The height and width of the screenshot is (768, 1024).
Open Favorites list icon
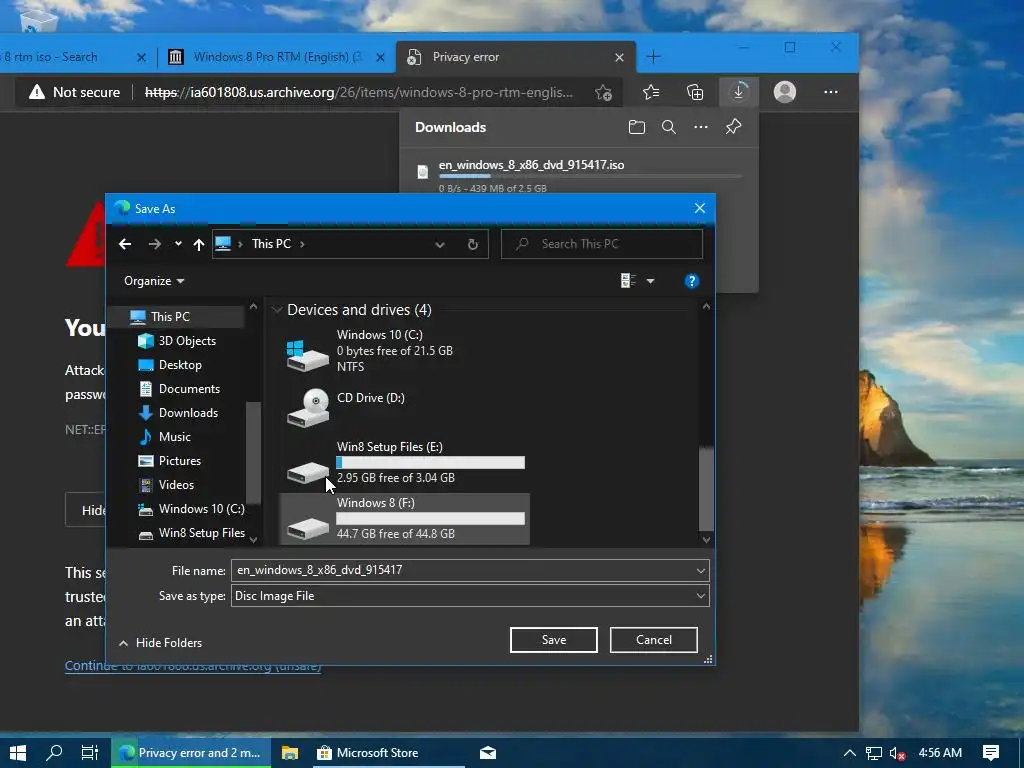coord(650,93)
